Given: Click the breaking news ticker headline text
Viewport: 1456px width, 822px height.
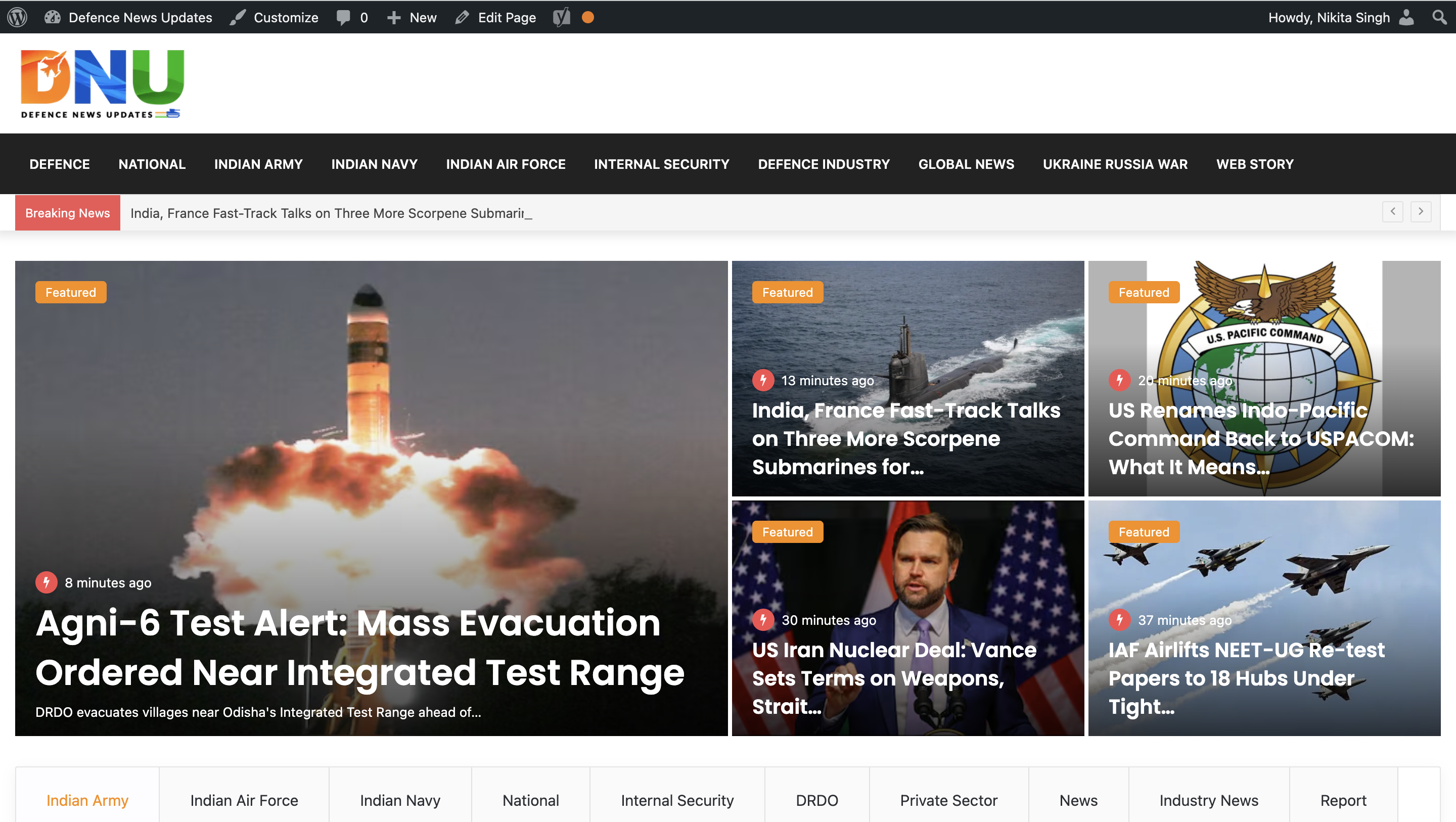Looking at the screenshot, I should (331, 213).
